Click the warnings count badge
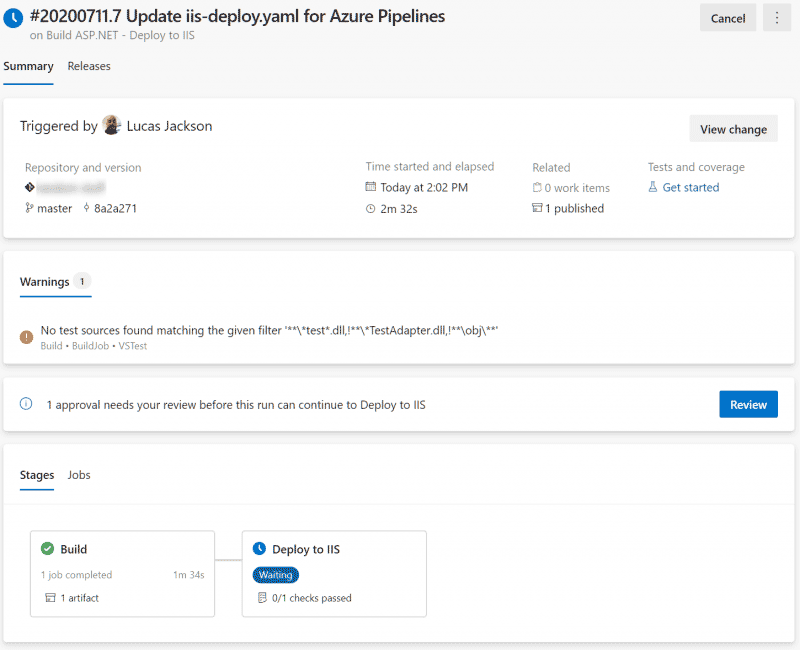This screenshot has height=650, width=800. pyautogui.click(x=82, y=281)
